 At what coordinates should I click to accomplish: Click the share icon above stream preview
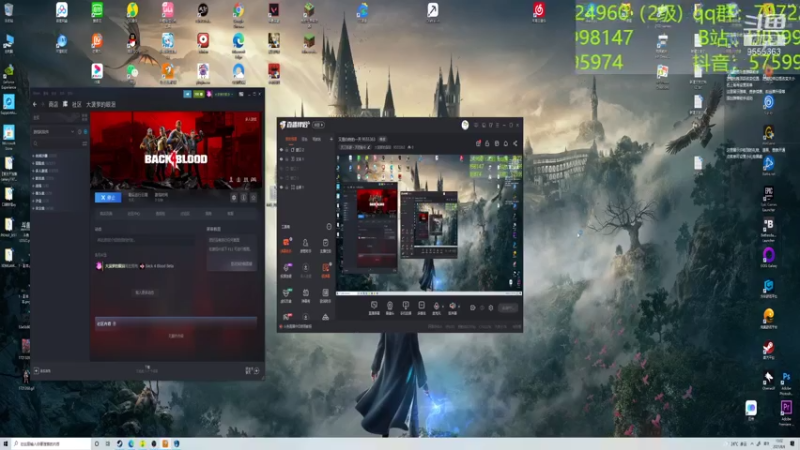coord(515,143)
